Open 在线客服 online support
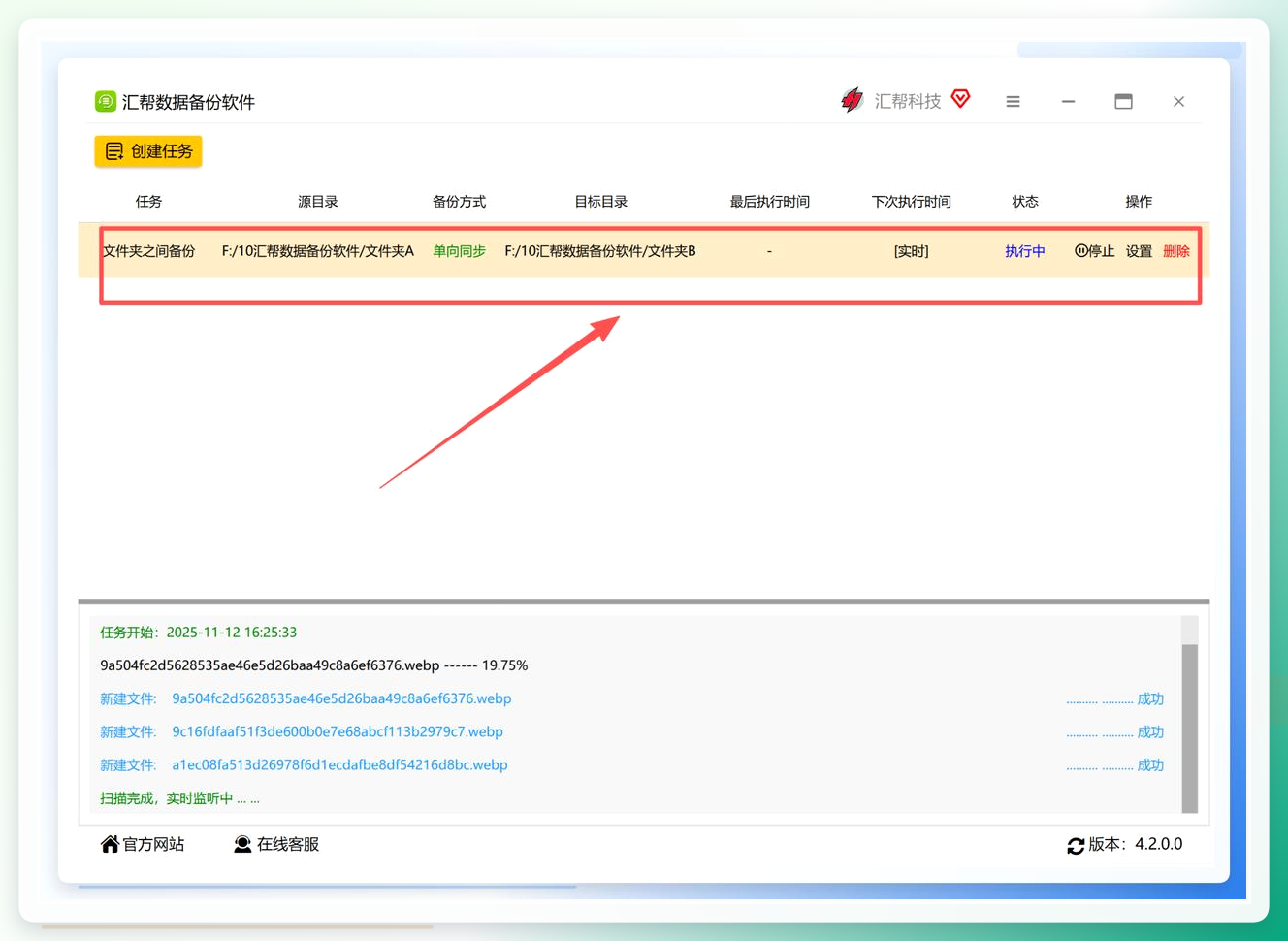The width and height of the screenshot is (1288, 941). tap(276, 844)
